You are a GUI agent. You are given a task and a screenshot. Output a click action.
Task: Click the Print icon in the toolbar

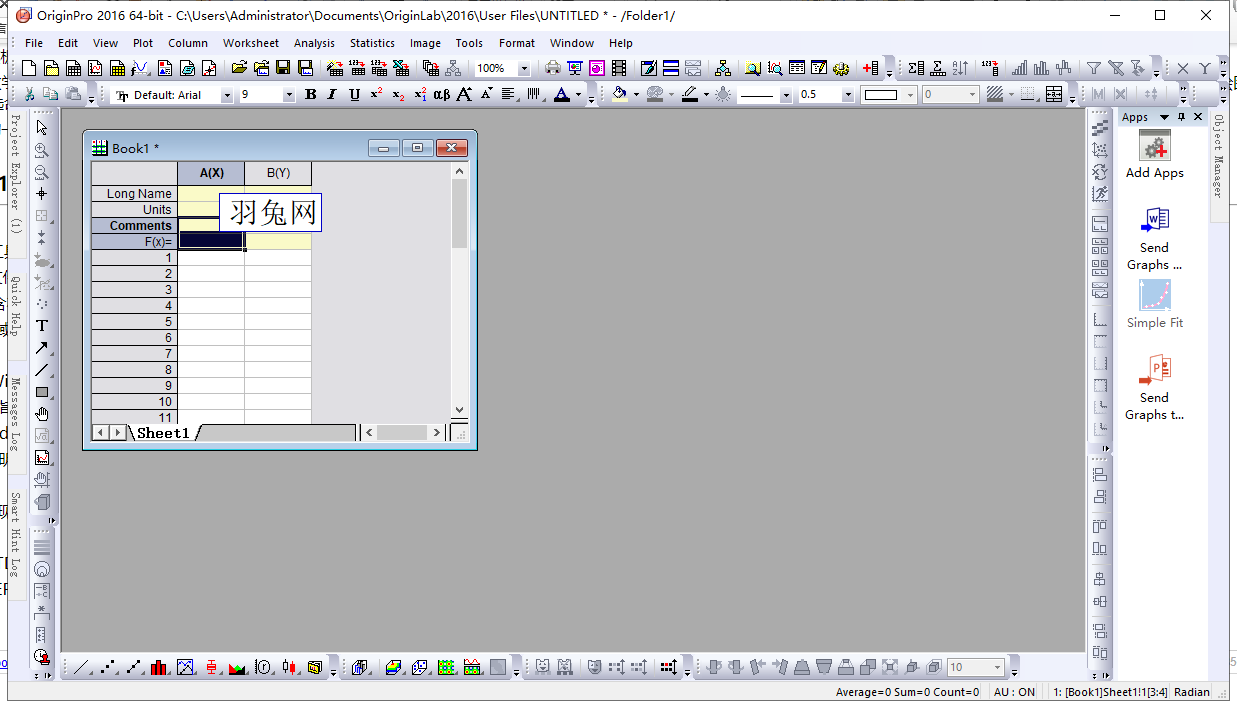553,68
